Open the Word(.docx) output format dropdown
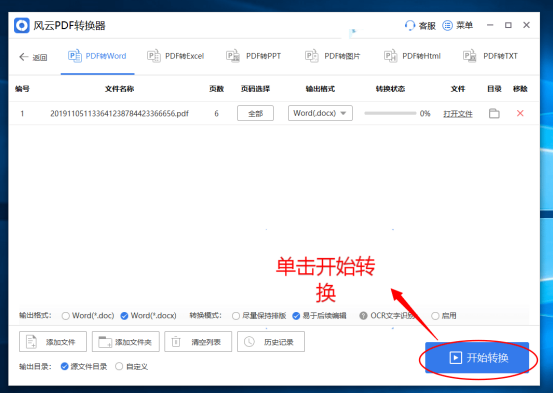 coord(320,113)
